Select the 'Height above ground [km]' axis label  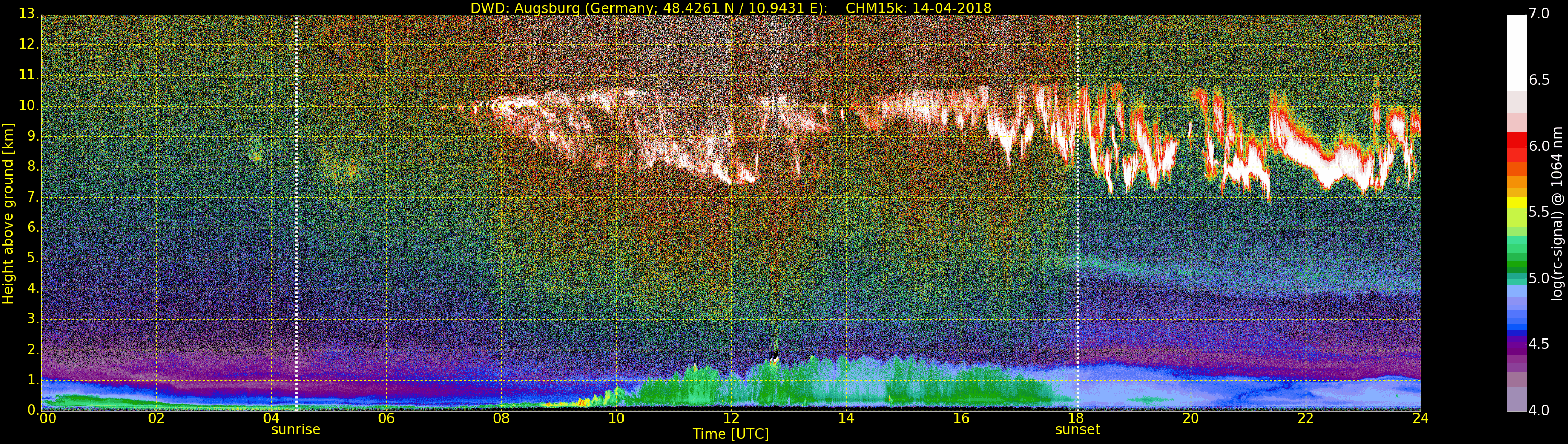(8, 214)
